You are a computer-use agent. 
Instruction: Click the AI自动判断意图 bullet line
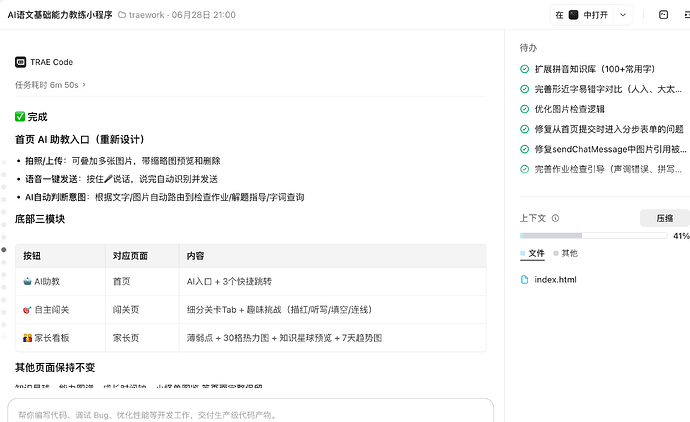[x=165, y=197]
